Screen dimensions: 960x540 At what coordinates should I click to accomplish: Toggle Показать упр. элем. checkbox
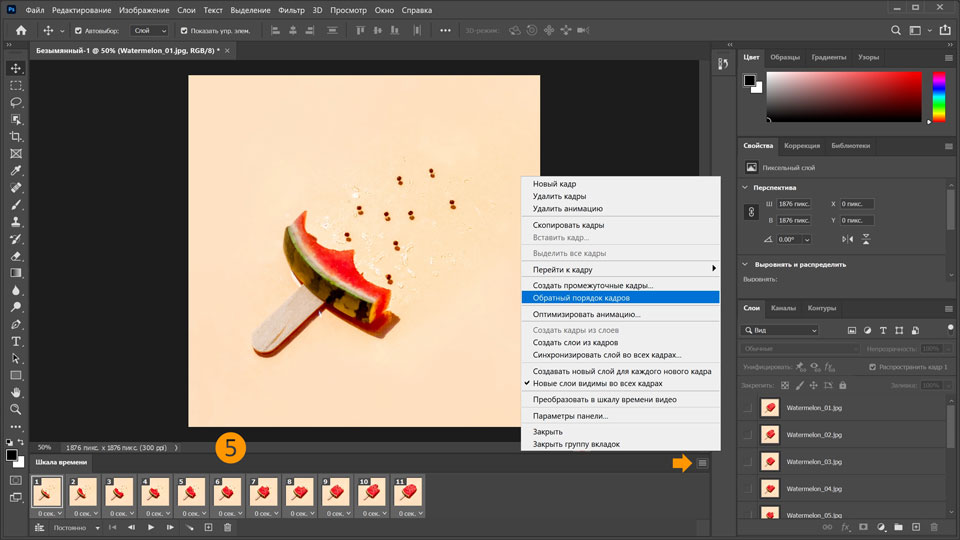pos(184,30)
